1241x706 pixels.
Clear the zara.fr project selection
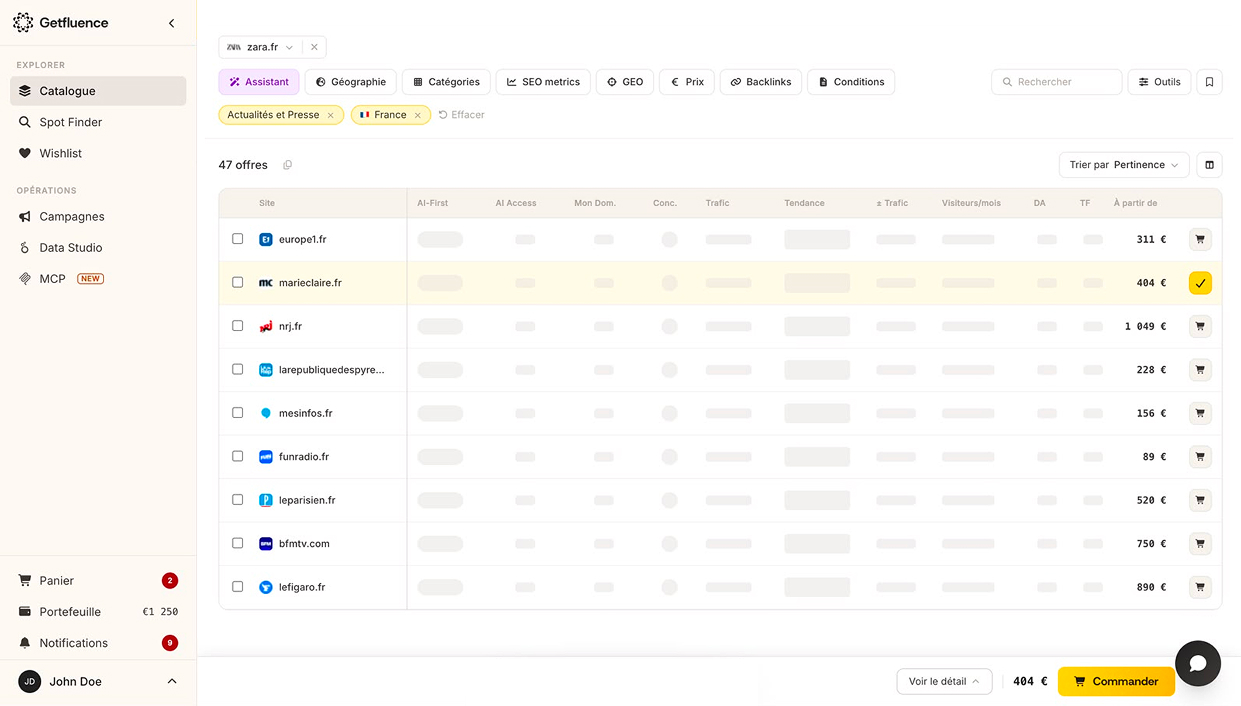point(314,47)
